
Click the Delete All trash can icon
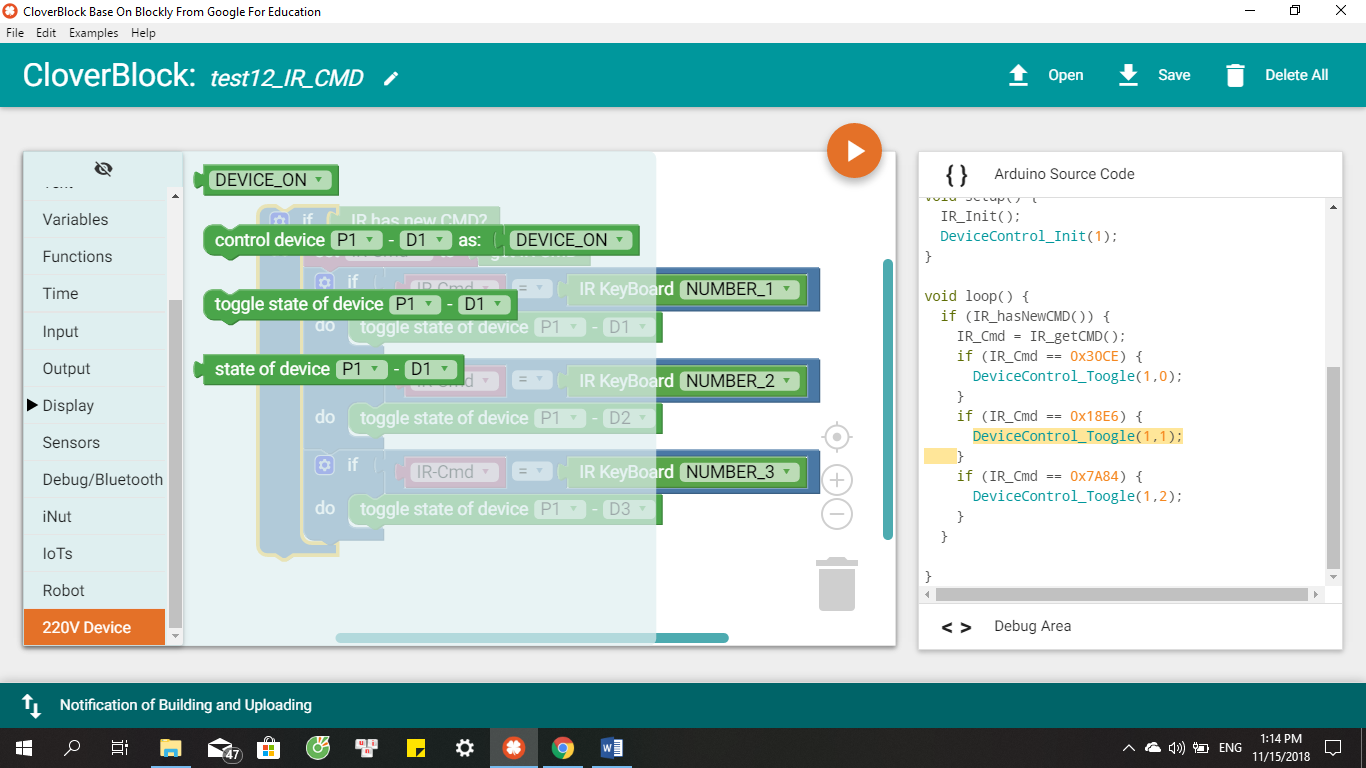coord(1235,75)
